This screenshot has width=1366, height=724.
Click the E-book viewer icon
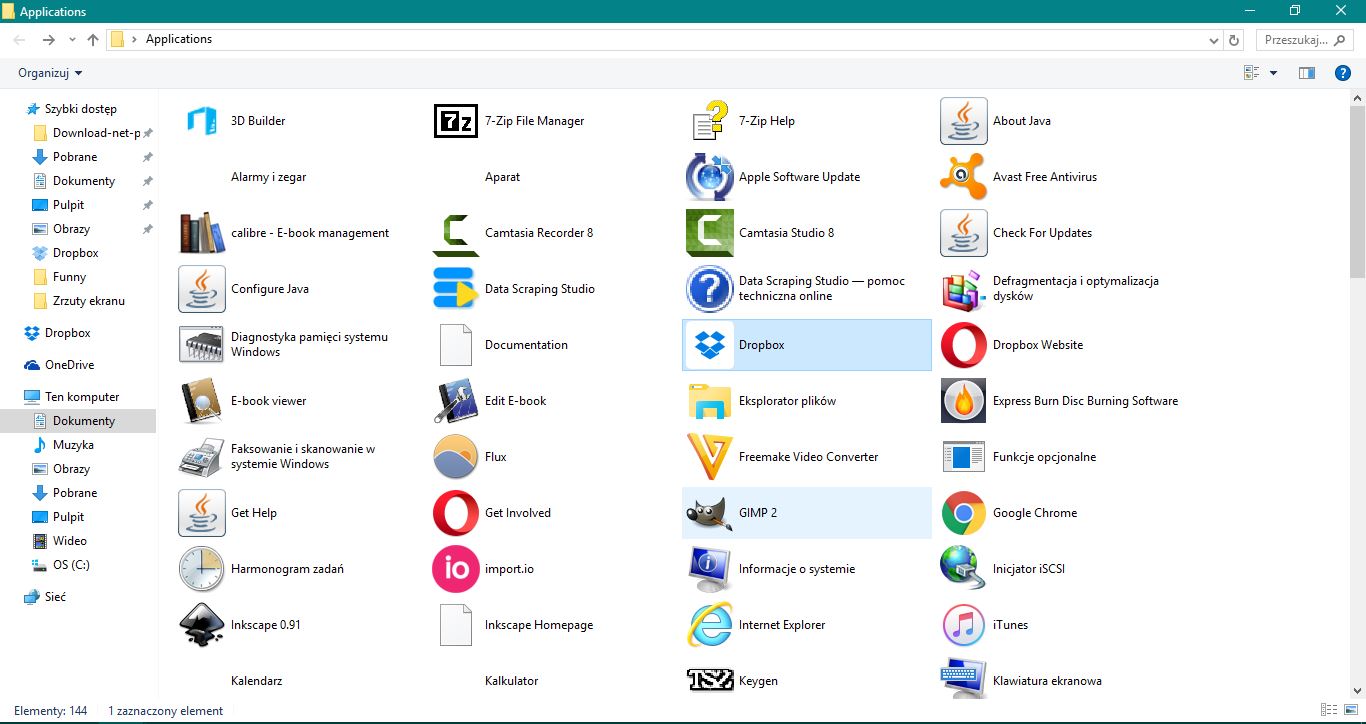pyautogui.click(x=202, y=401)
